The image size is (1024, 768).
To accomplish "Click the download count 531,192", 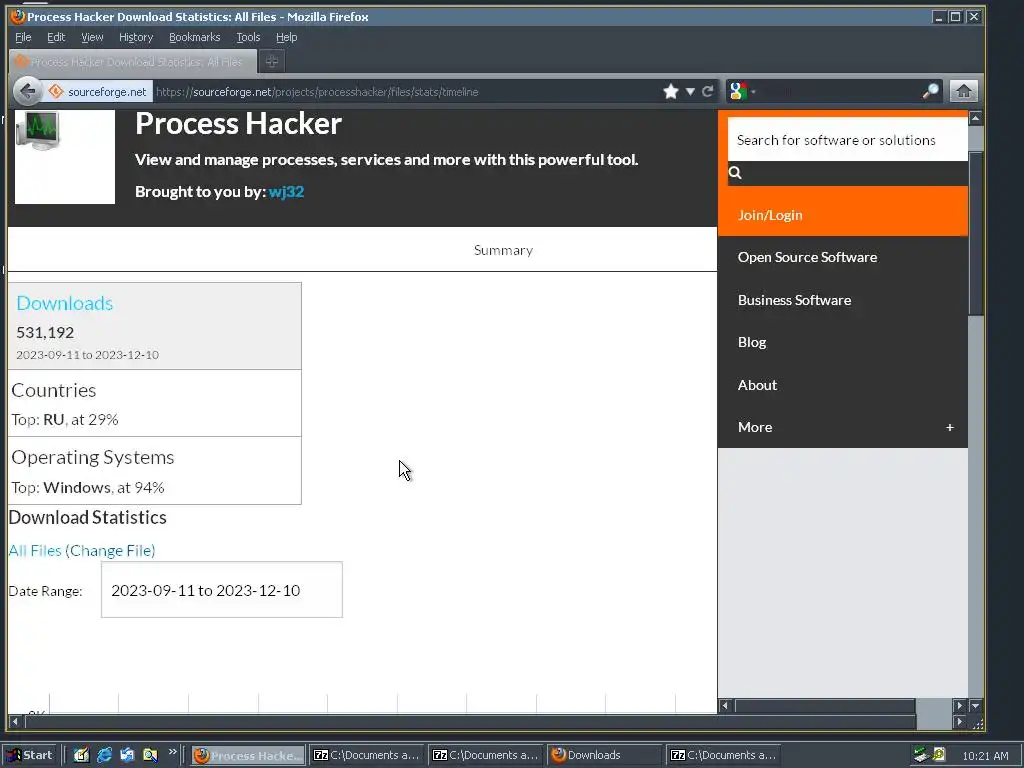I will click(45, 332).
